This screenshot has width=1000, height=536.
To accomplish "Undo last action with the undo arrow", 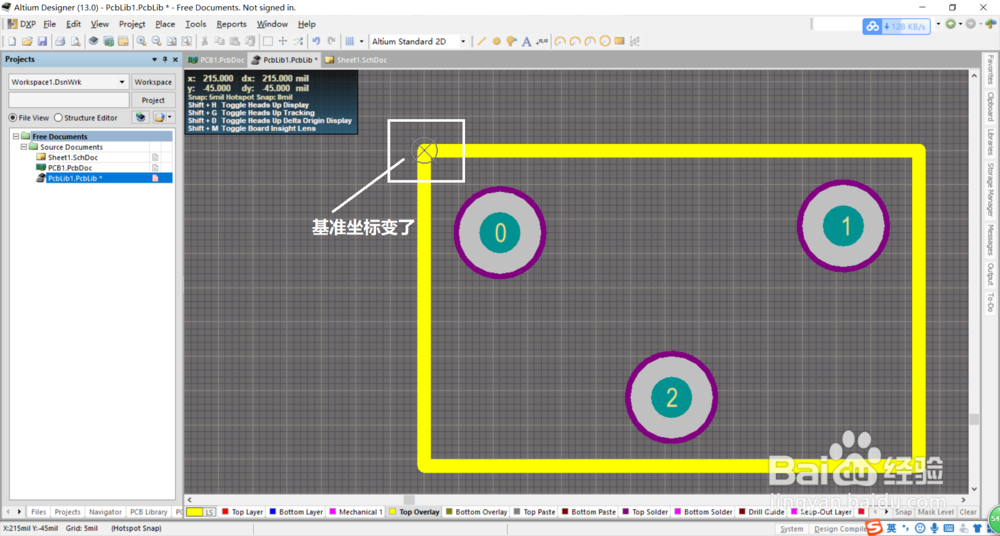I will pos(316,41).
